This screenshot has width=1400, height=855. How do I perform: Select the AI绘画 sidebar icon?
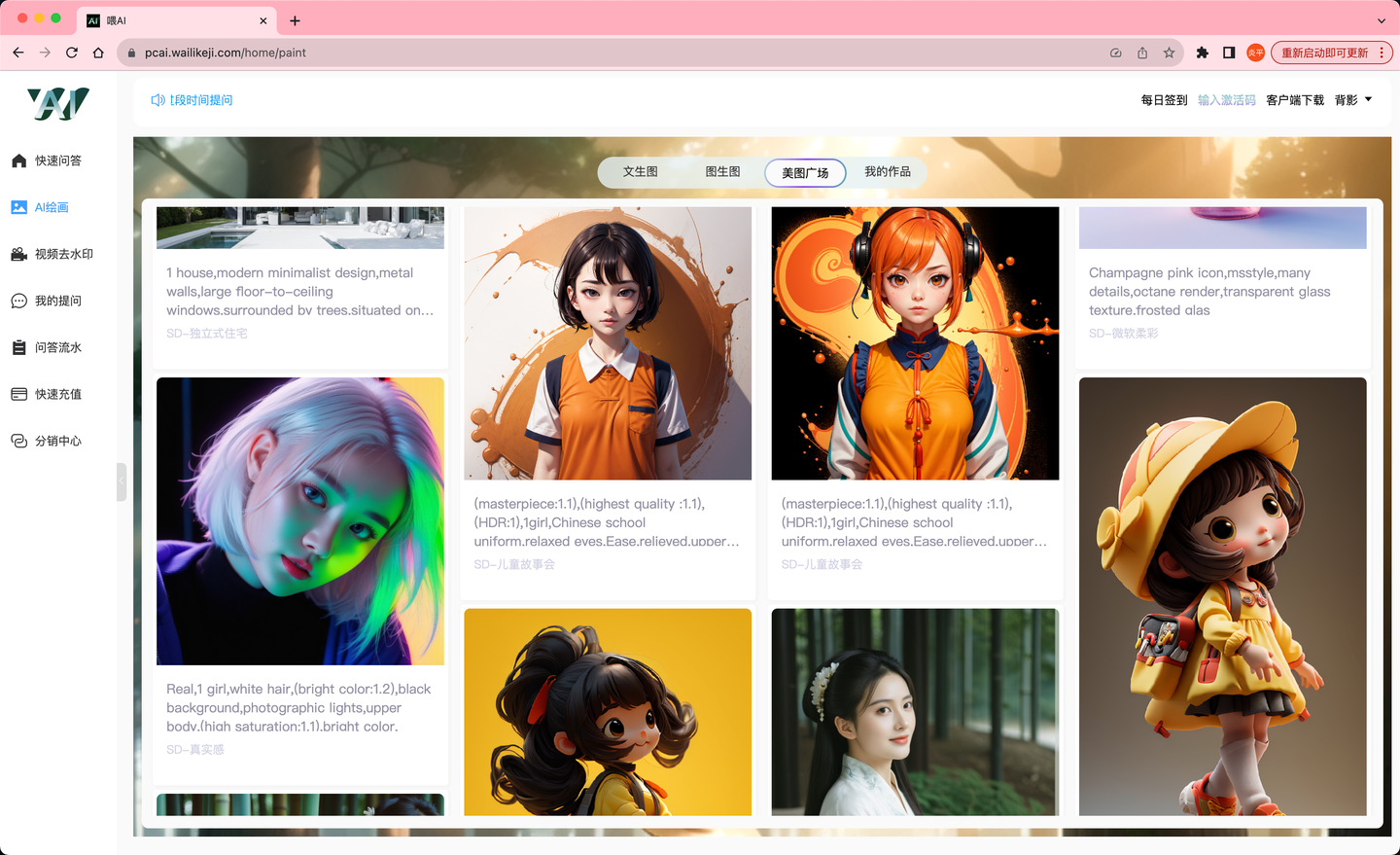pos(19,207)
